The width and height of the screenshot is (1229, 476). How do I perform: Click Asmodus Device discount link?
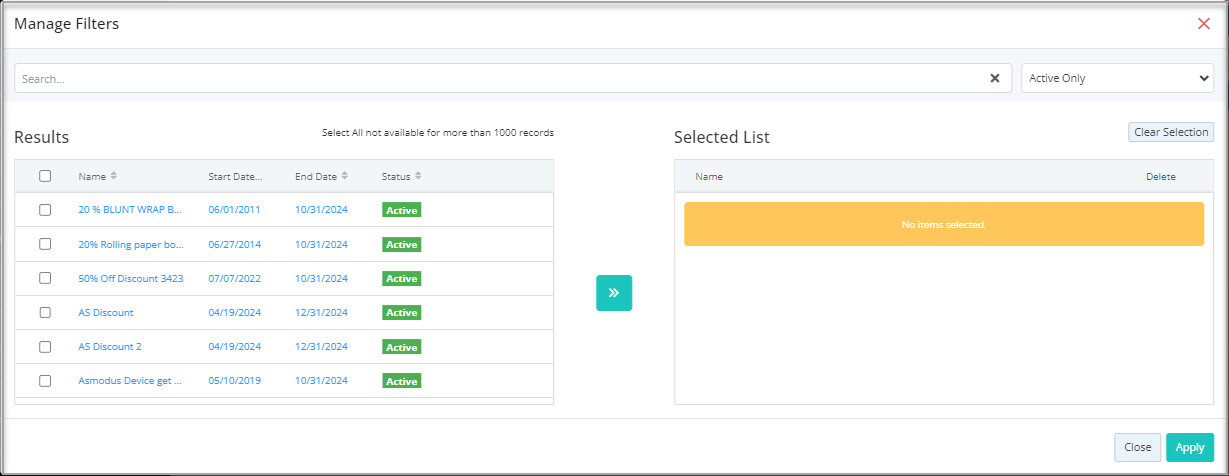pos(130,381)
